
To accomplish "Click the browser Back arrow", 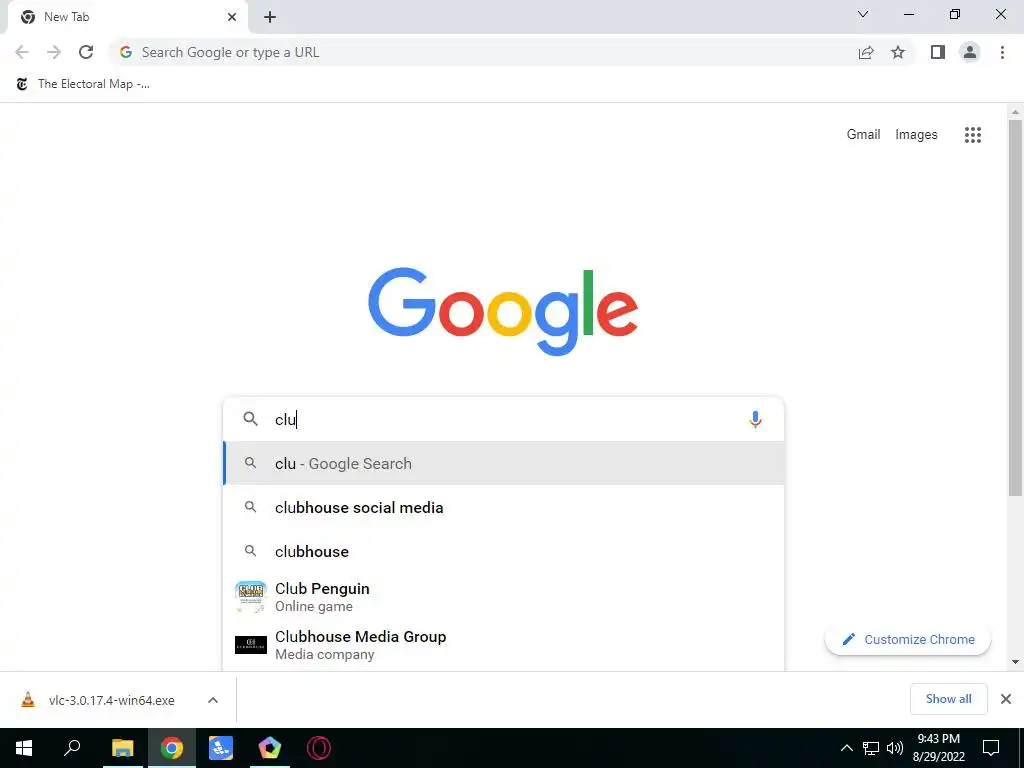I will coord(22,52).
